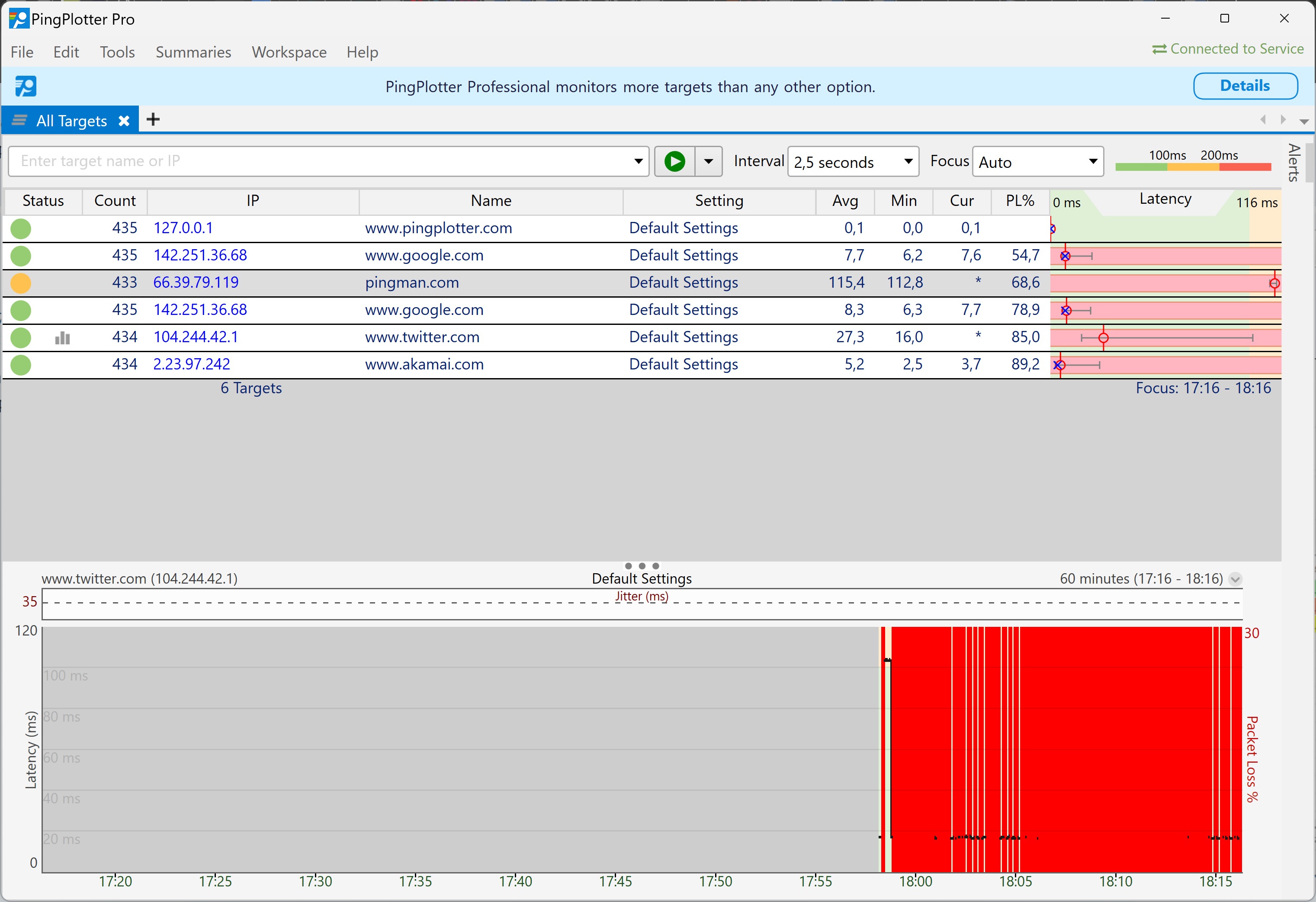1316x902 pixels.
Task: Click Default Settings in the pingman.com row
Action: coord(684,282)
